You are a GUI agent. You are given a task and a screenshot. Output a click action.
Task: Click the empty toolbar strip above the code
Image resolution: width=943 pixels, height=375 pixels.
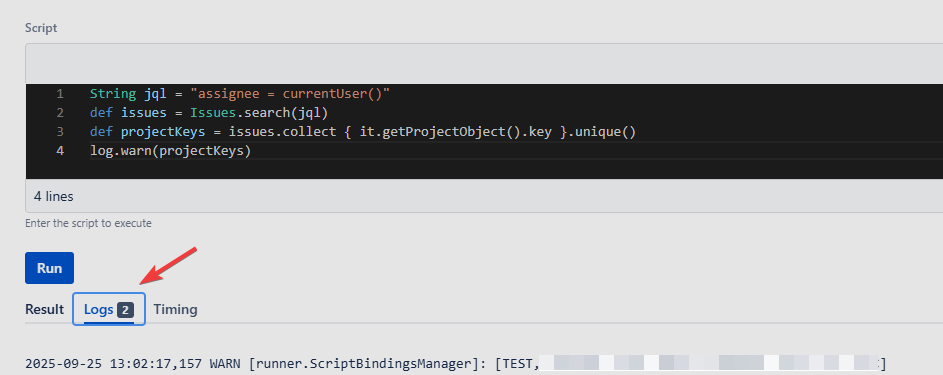click(x=484, y=63)
